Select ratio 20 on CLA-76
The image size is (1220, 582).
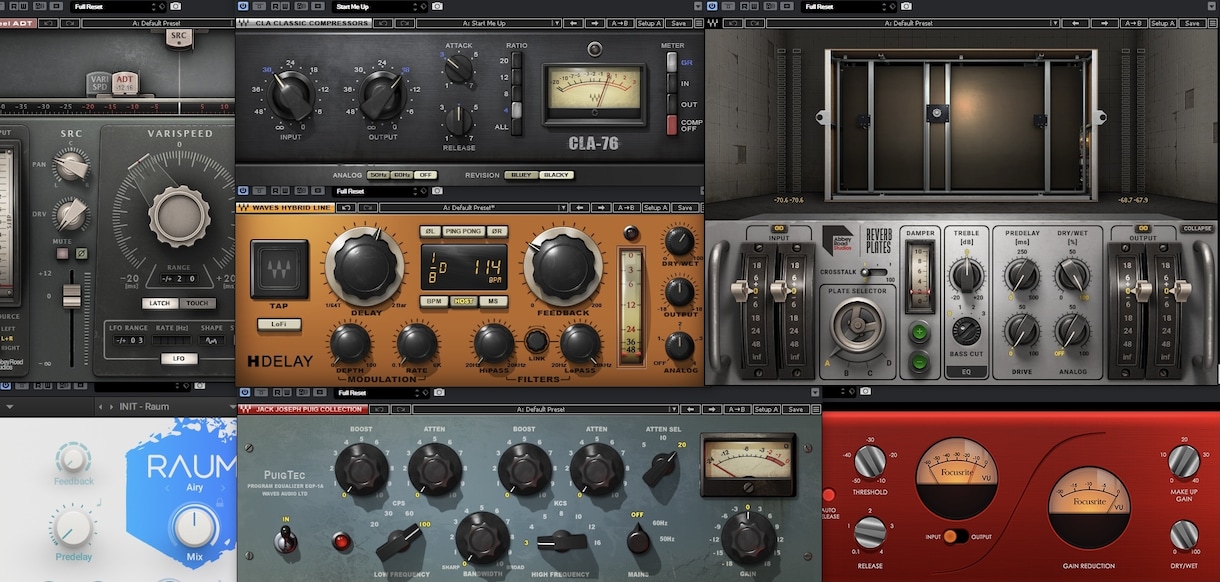pos(517,61)
